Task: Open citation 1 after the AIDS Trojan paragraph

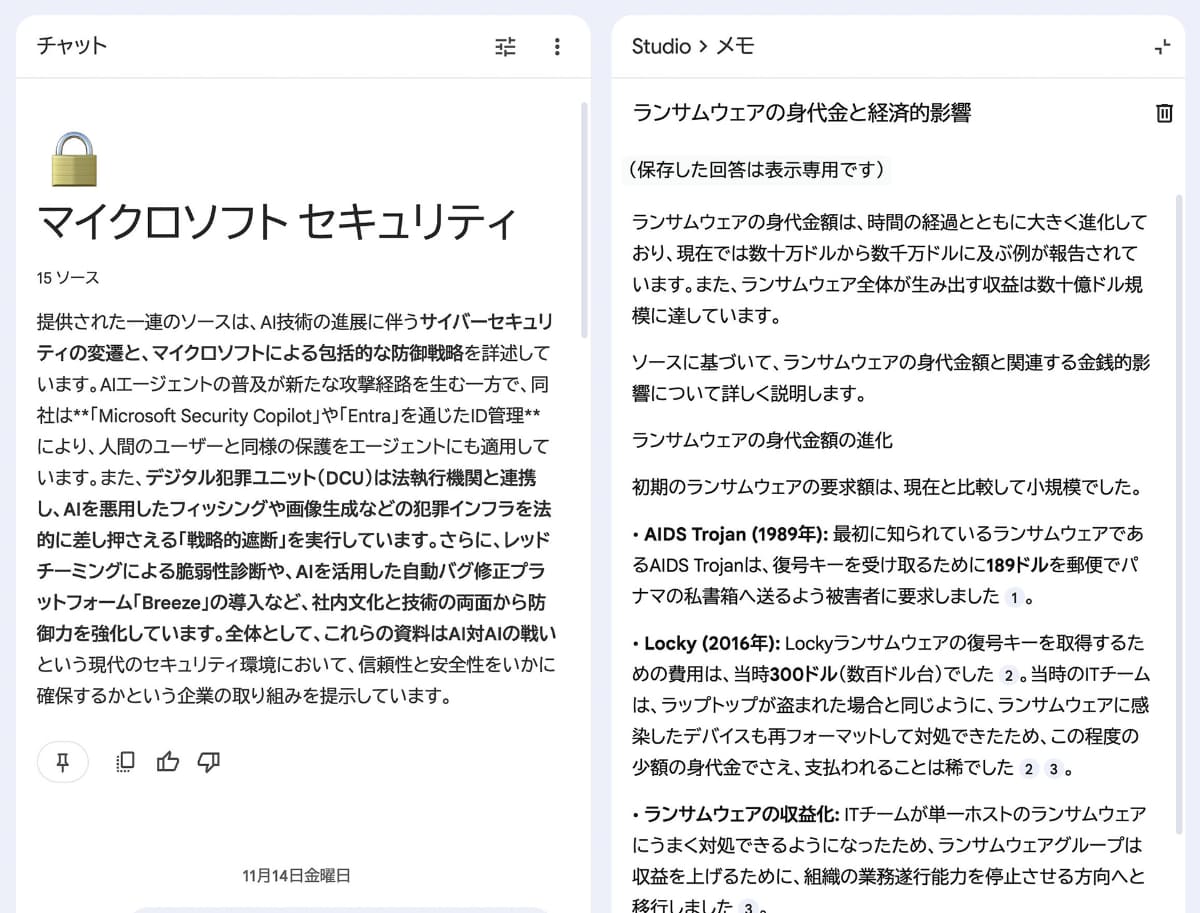Action: [1014, 598]
